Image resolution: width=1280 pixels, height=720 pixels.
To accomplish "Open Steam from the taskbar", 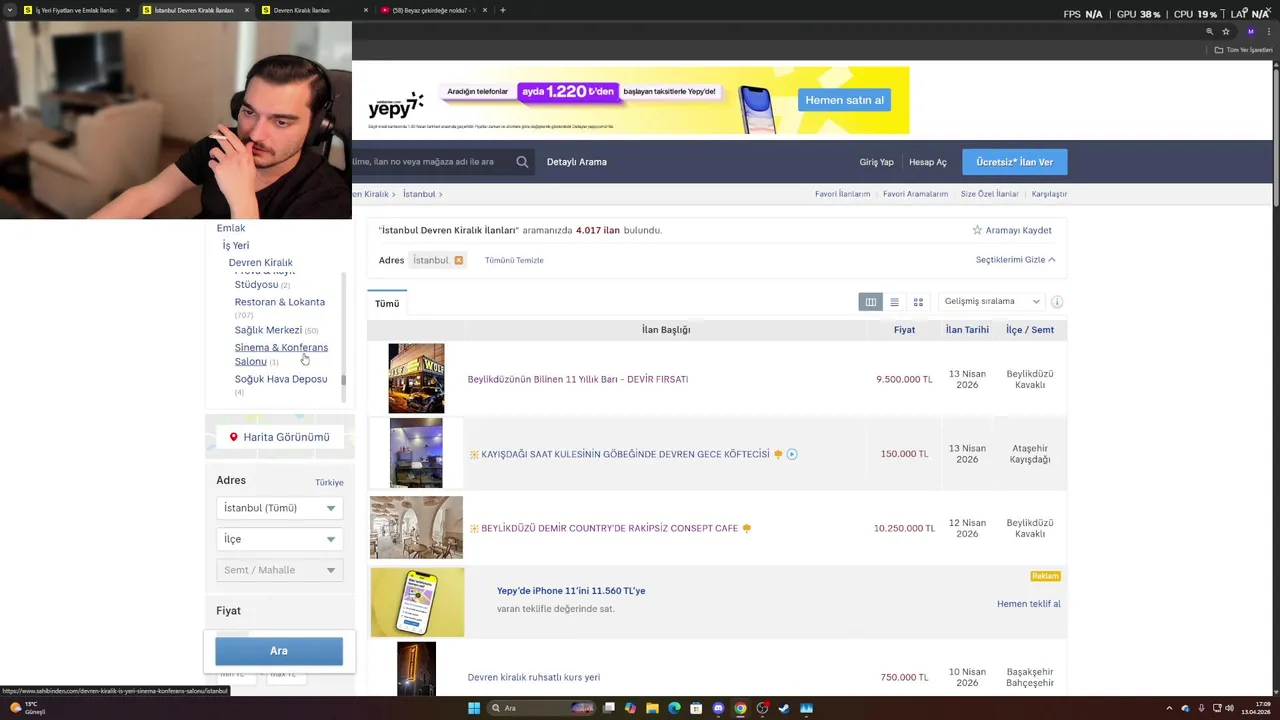I will 784,708.
